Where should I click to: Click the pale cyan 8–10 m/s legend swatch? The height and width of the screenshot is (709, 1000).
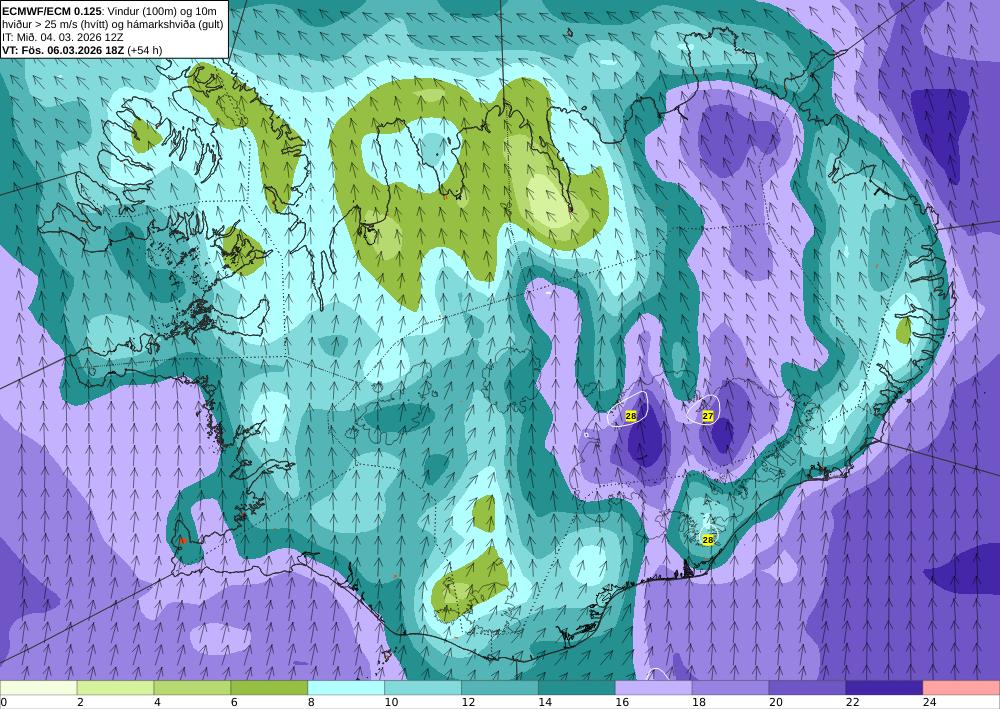pos(346,687)
